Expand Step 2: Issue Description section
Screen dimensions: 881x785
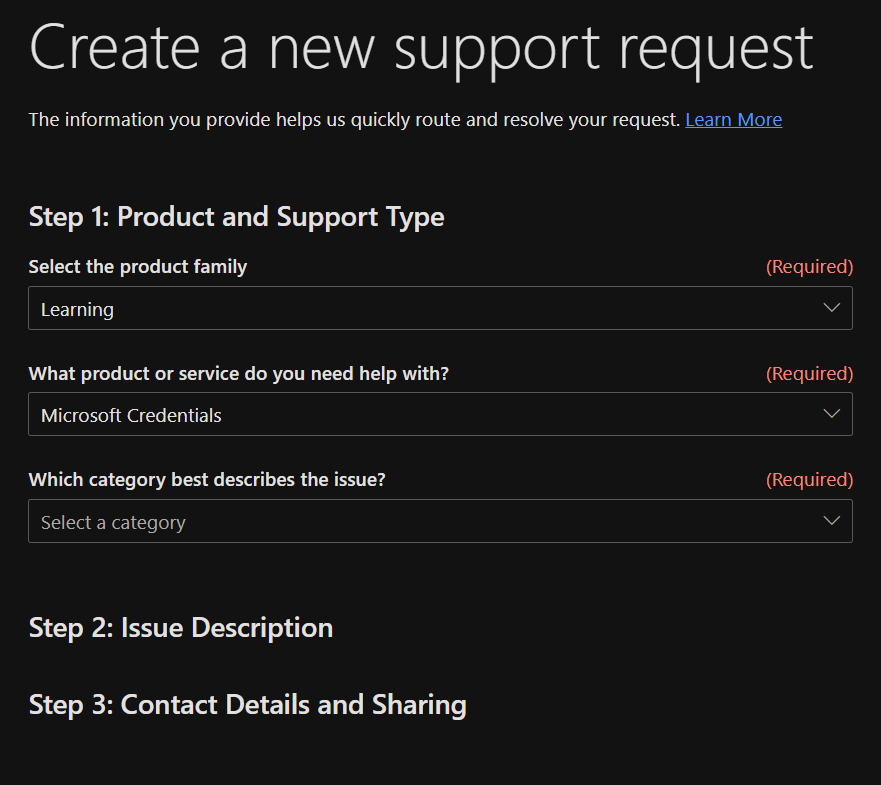click(181, 628)
